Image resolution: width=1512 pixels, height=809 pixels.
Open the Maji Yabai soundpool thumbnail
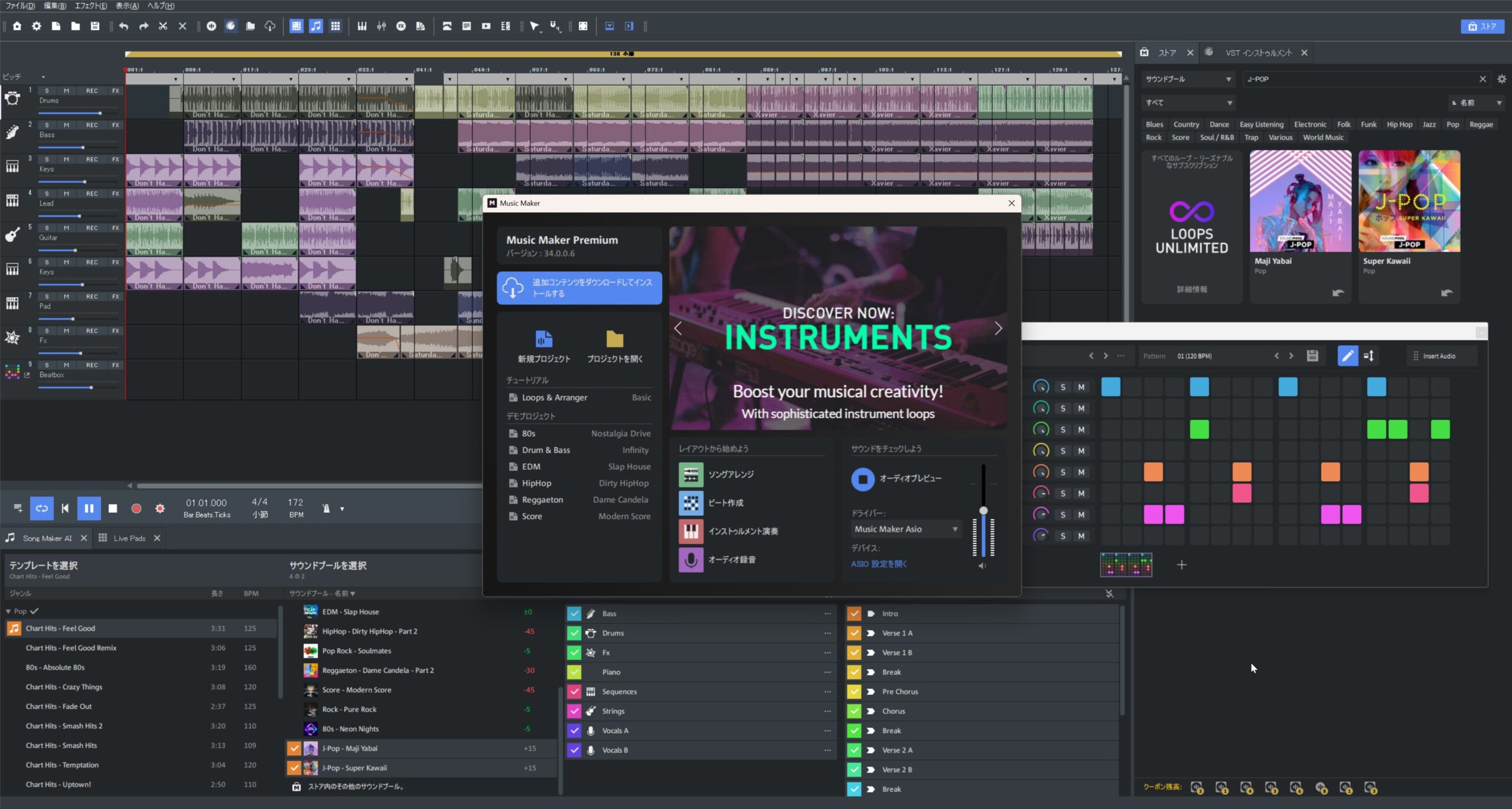point(1300,201)
